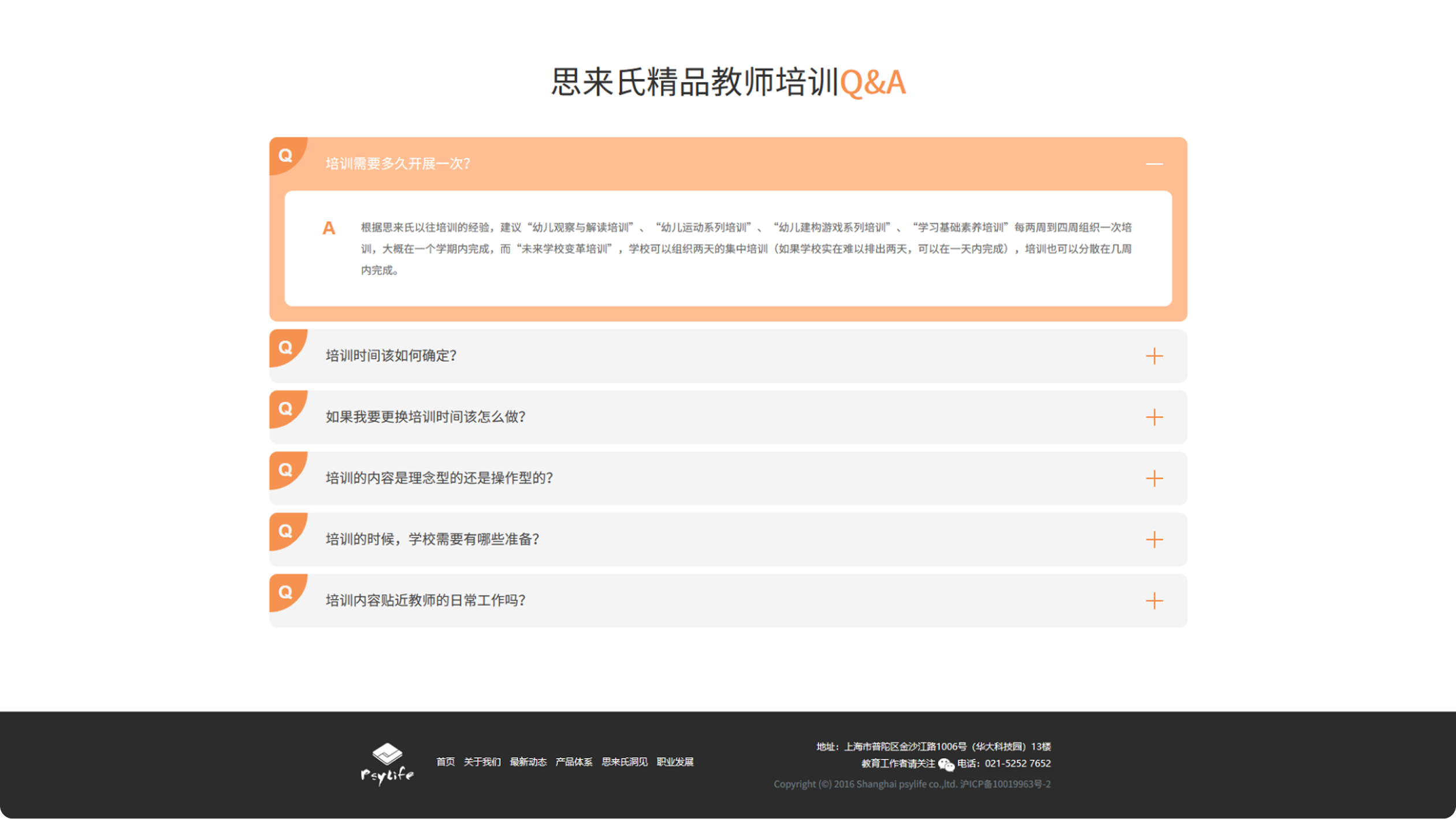Click the Q badge beside 如果我要更换培训时间该怎么做?
The image size is (1456, 819).
(285, 408)
